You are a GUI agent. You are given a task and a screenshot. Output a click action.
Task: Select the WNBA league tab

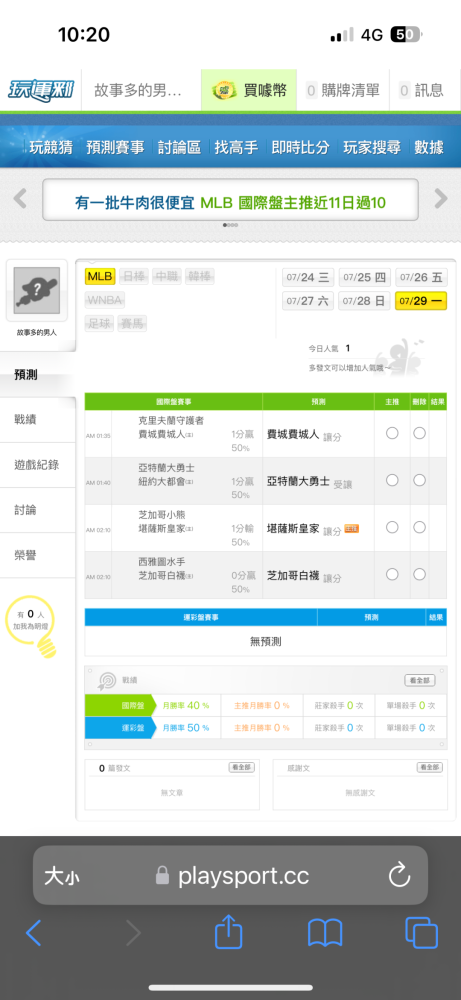[x=105, y=300]
